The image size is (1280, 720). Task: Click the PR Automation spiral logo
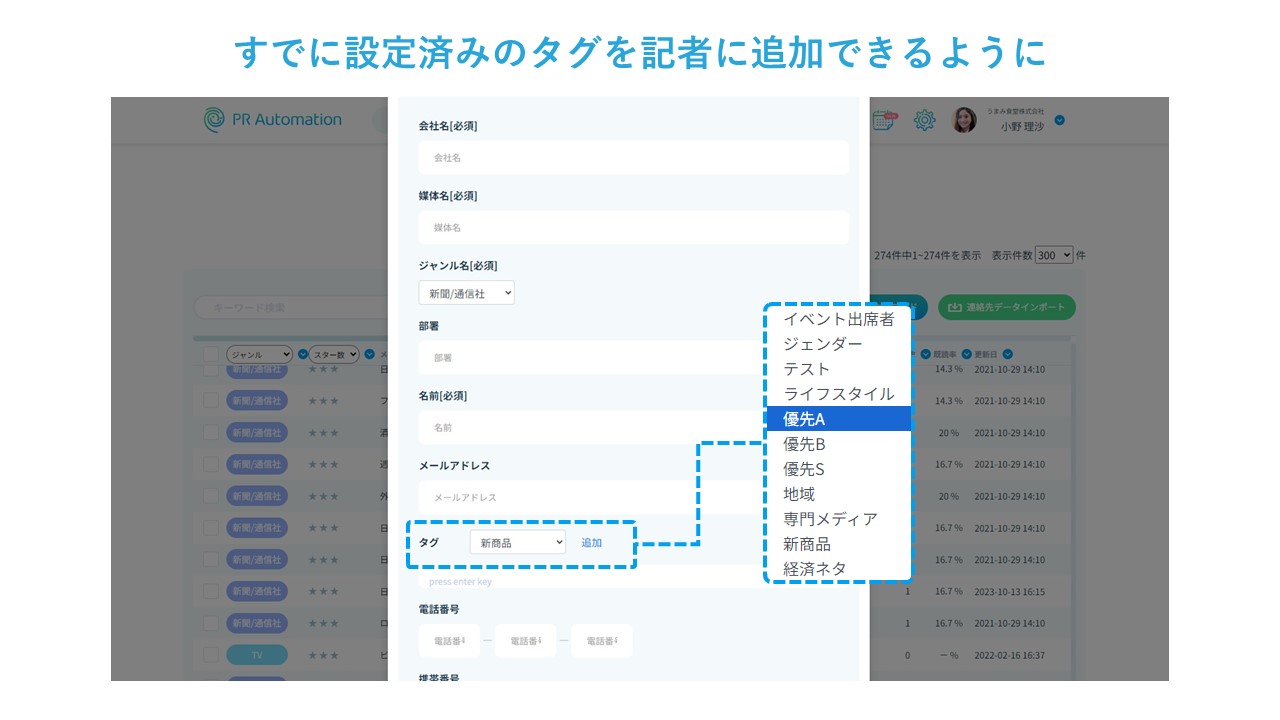coord(214,120)
